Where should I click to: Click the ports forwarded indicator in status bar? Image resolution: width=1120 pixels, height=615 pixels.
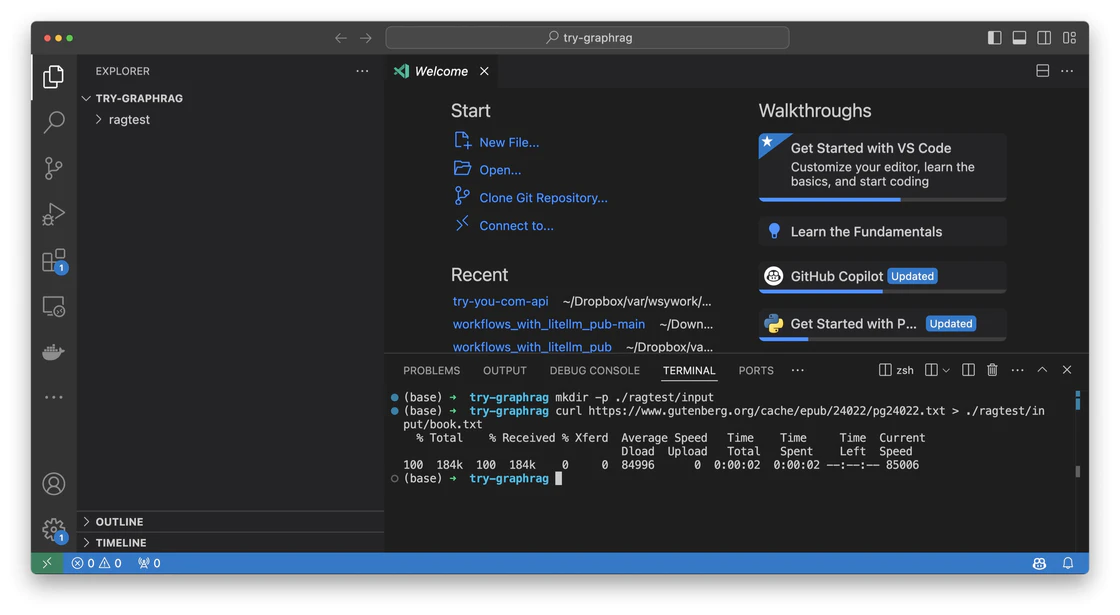[149, 563]
